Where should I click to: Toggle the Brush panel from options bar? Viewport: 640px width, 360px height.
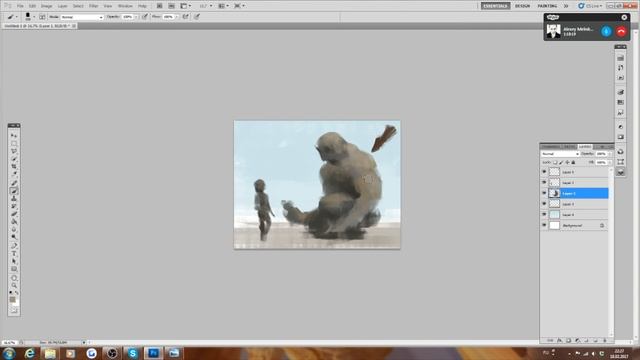(42, 17)
